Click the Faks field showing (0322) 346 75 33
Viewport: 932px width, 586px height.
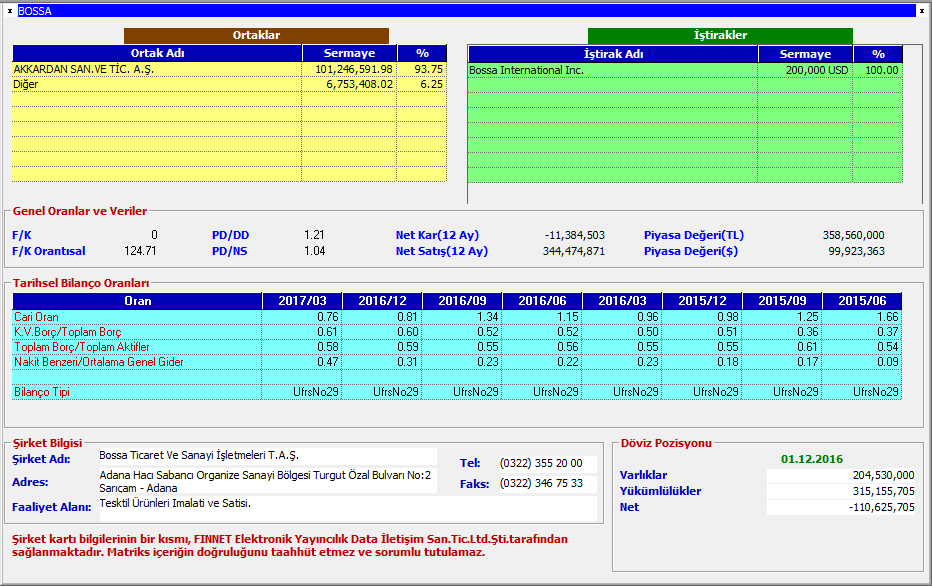(547, 484)
